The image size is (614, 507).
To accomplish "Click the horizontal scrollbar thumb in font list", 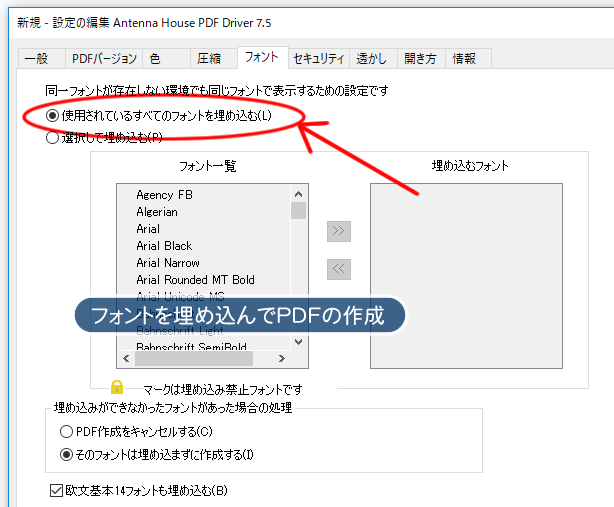I will pyautogui.click(x=194, y=359).
